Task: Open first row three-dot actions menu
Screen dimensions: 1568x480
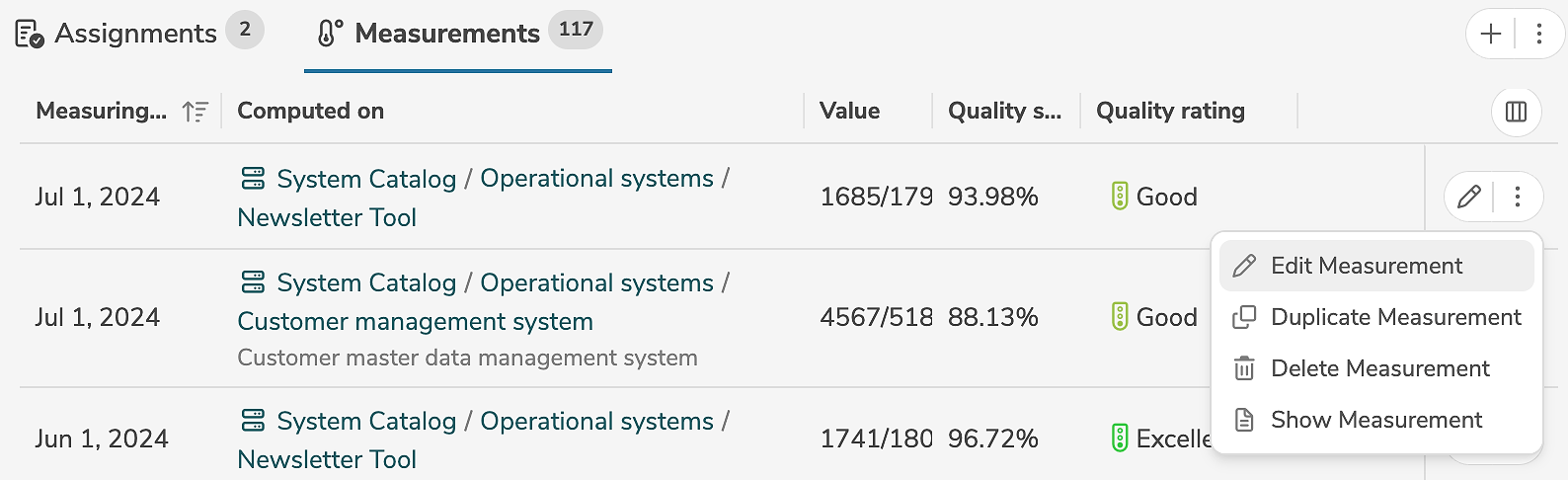Action: coord(1518,197)
